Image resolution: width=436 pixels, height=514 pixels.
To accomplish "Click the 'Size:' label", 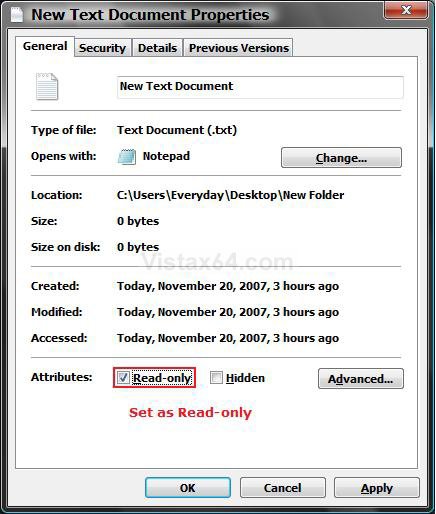I will click(x=44, y=221).
